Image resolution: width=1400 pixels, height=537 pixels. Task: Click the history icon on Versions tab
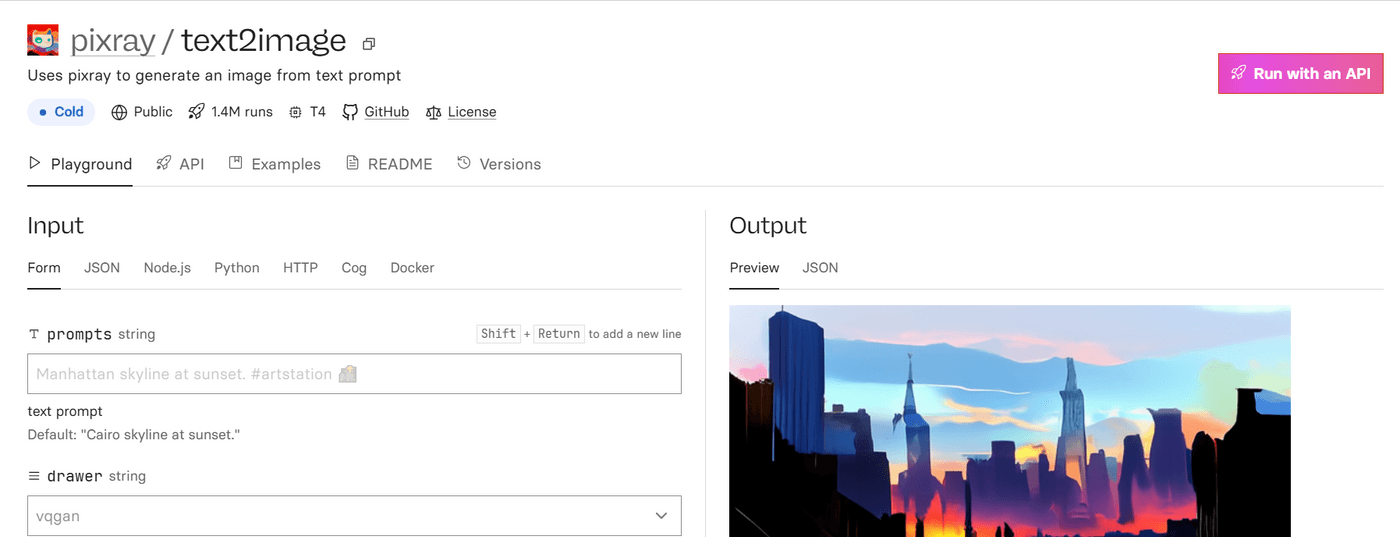[464, 163]
